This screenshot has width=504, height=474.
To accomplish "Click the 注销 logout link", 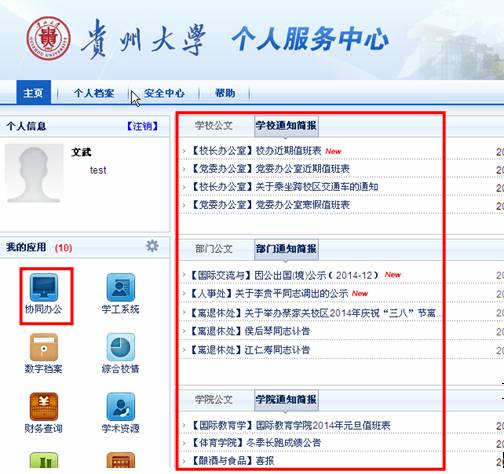I will [x=142, y=126].
